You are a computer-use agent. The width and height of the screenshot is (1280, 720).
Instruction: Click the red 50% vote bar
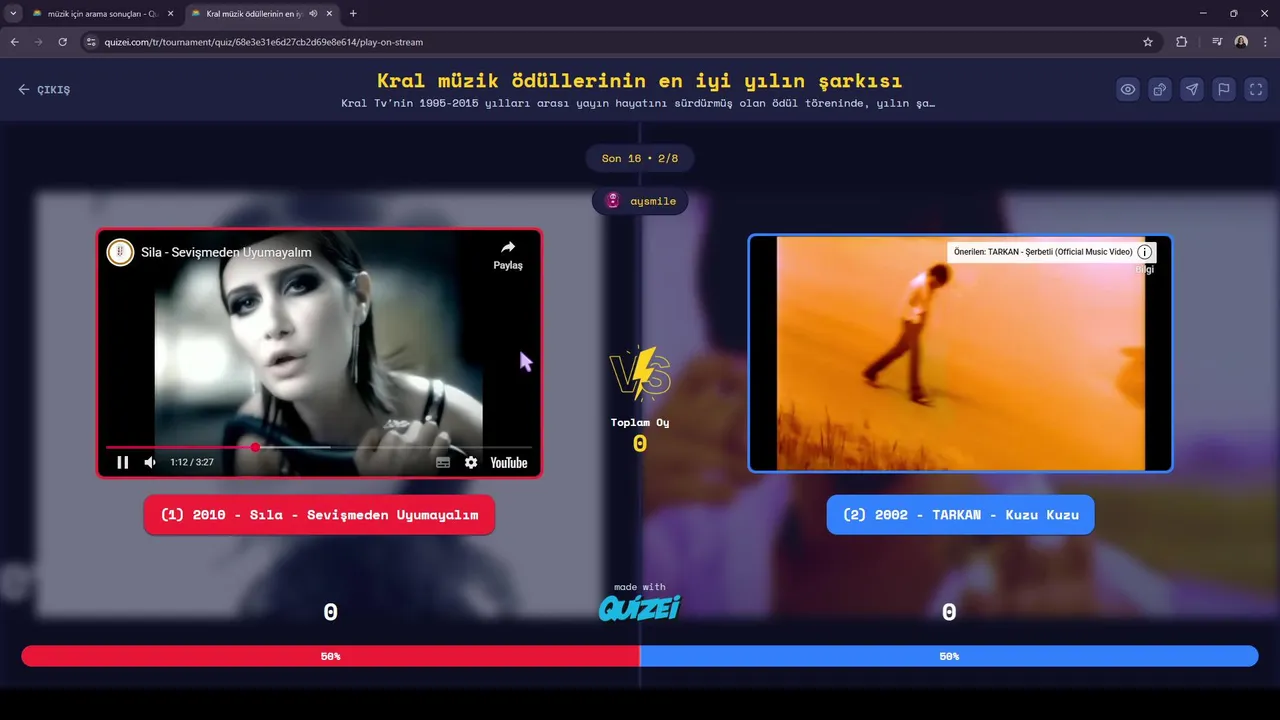click(330, 656)
